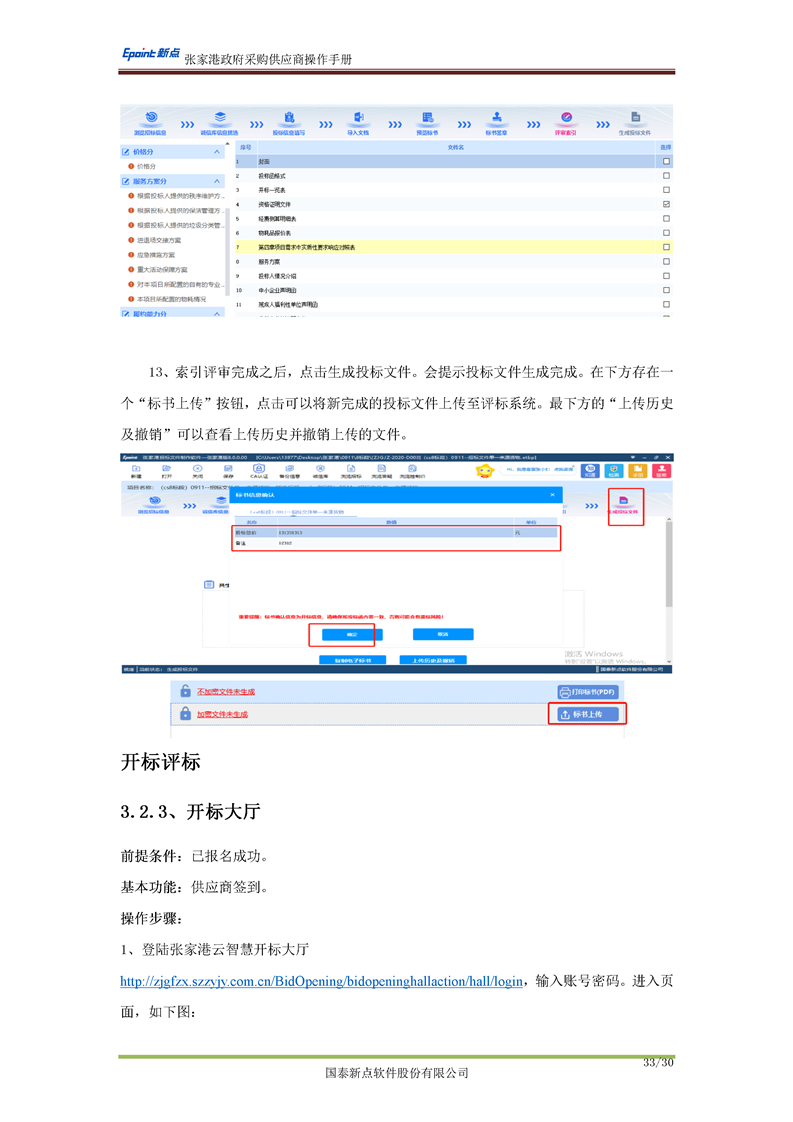Collapse the 价格分 section
The height and width of the screenshot is (1122, 793).
coord(218,152)
